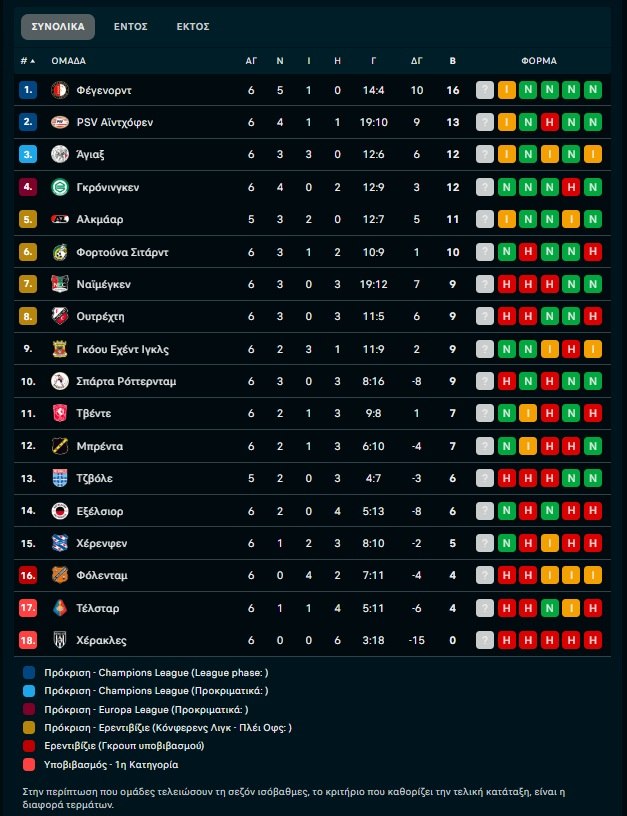Click the PSV Eindhoven club logo
The height and width of the screenshot is (816, 627).
coord(59,122)
